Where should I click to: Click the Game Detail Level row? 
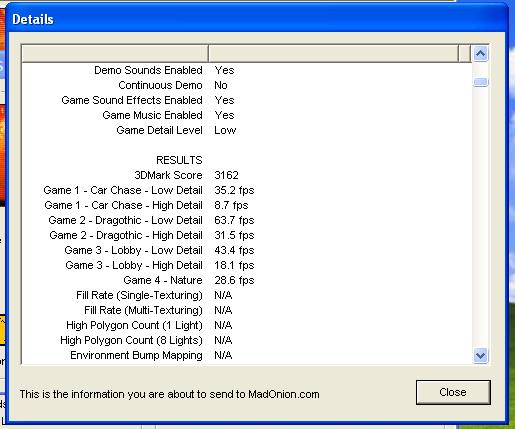[x=247, y=130]
